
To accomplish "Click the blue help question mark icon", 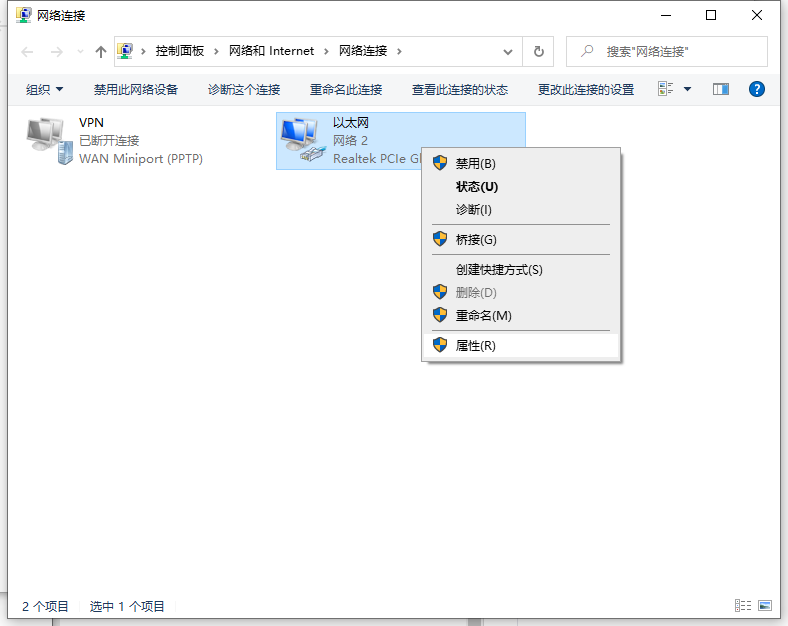I will 757,89.
